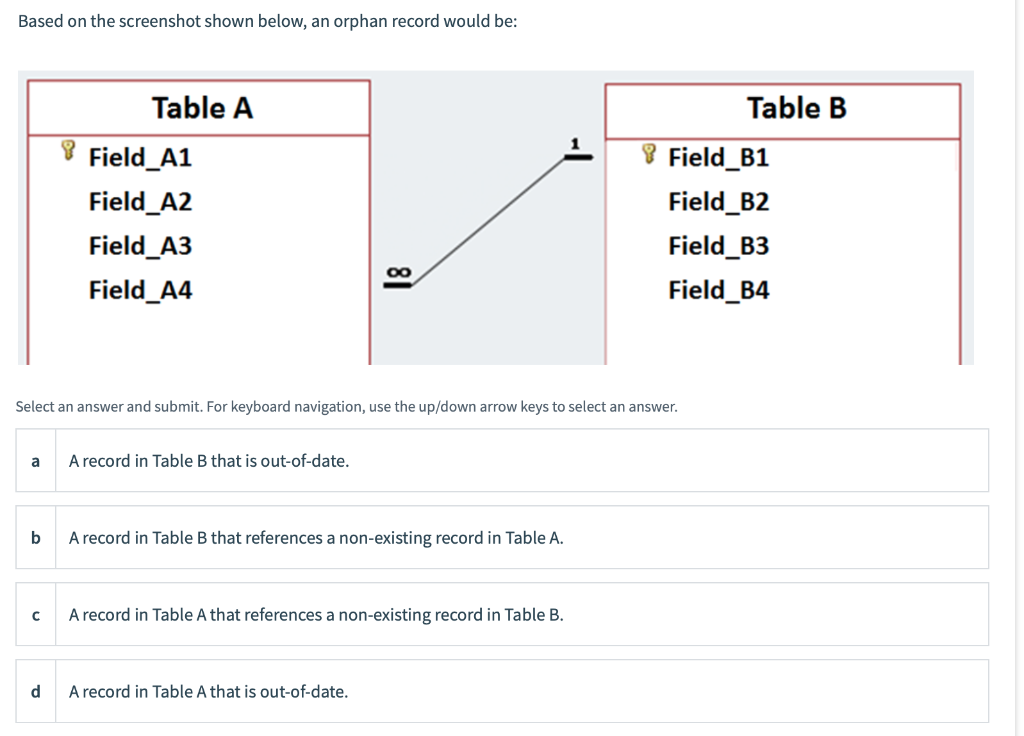
Task: Click Field_B4 in Table B
Action: click(x=718, y=290)
